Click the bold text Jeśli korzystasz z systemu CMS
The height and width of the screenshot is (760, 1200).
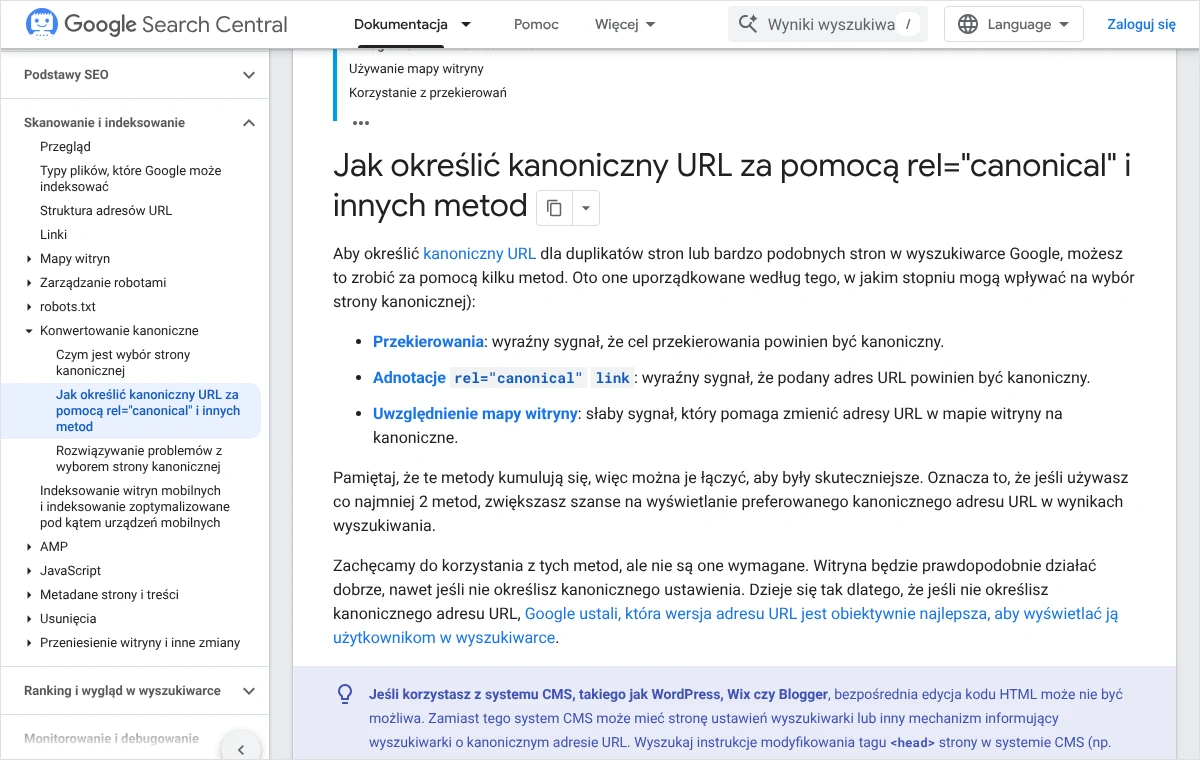[x=598, y=694]
